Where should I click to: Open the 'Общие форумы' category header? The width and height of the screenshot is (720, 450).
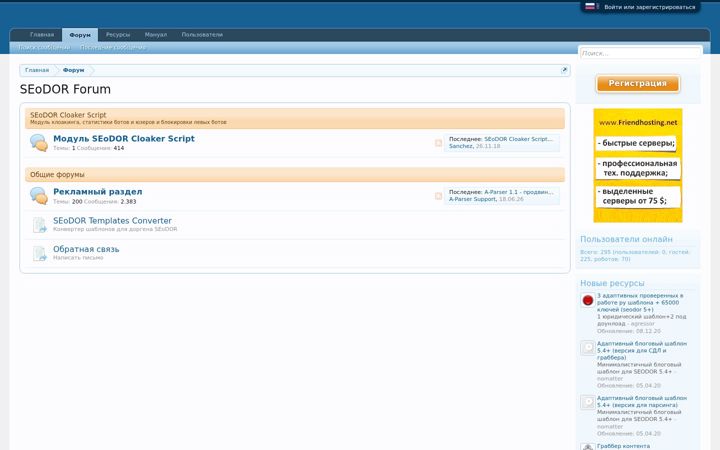(x=57, y=174)
